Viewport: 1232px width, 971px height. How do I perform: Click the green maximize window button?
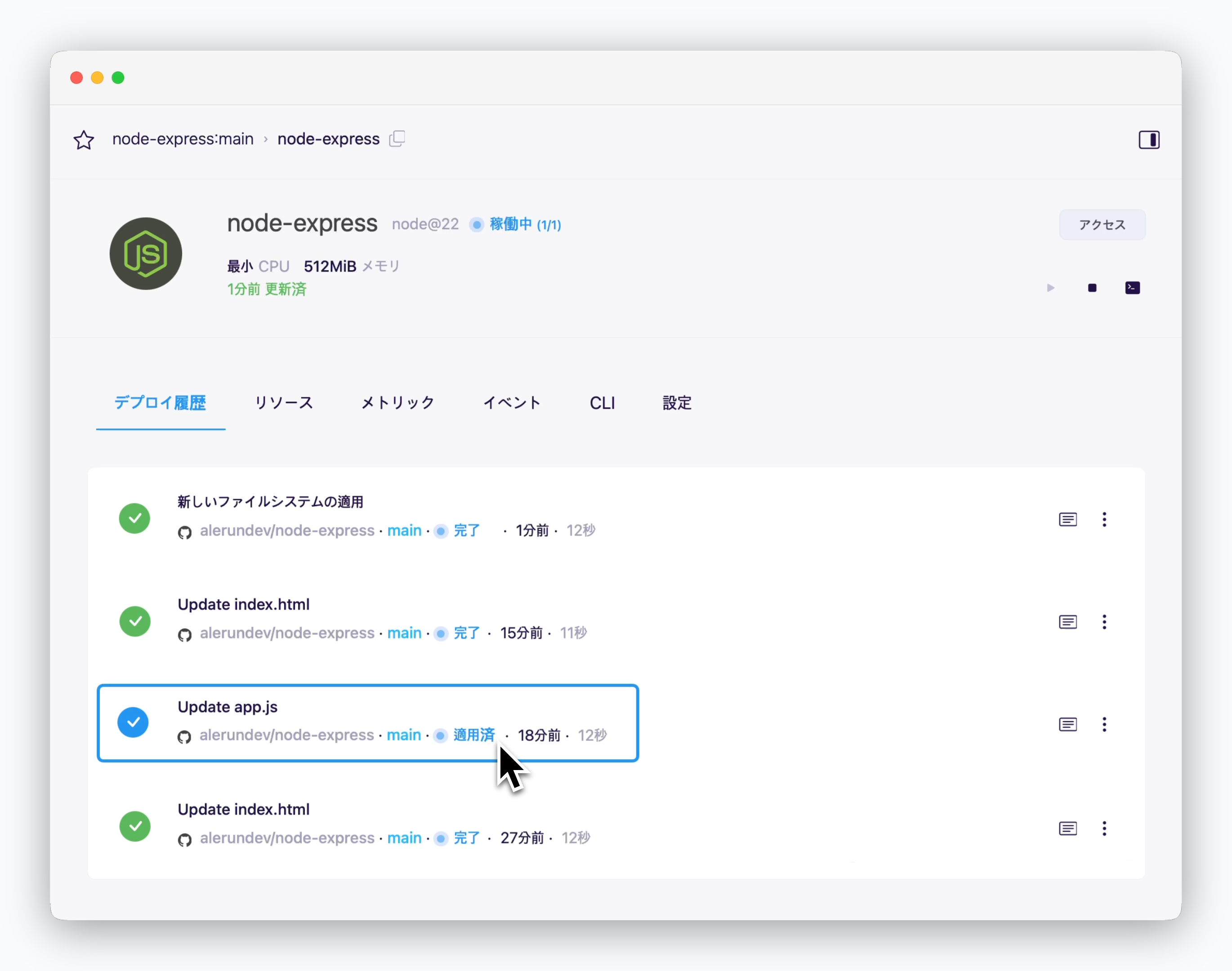click(x=118, y=78)
